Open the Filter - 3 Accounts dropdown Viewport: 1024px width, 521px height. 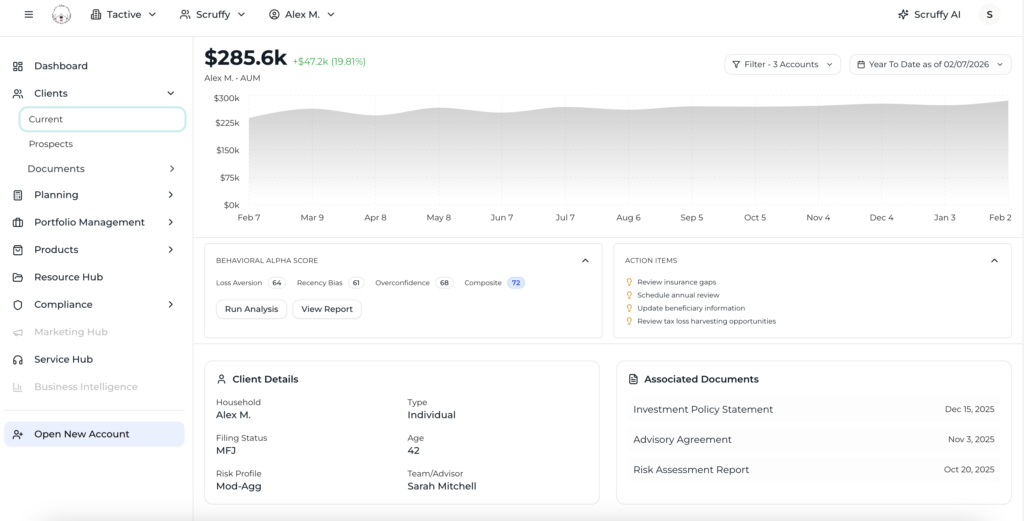click(782, 64)
